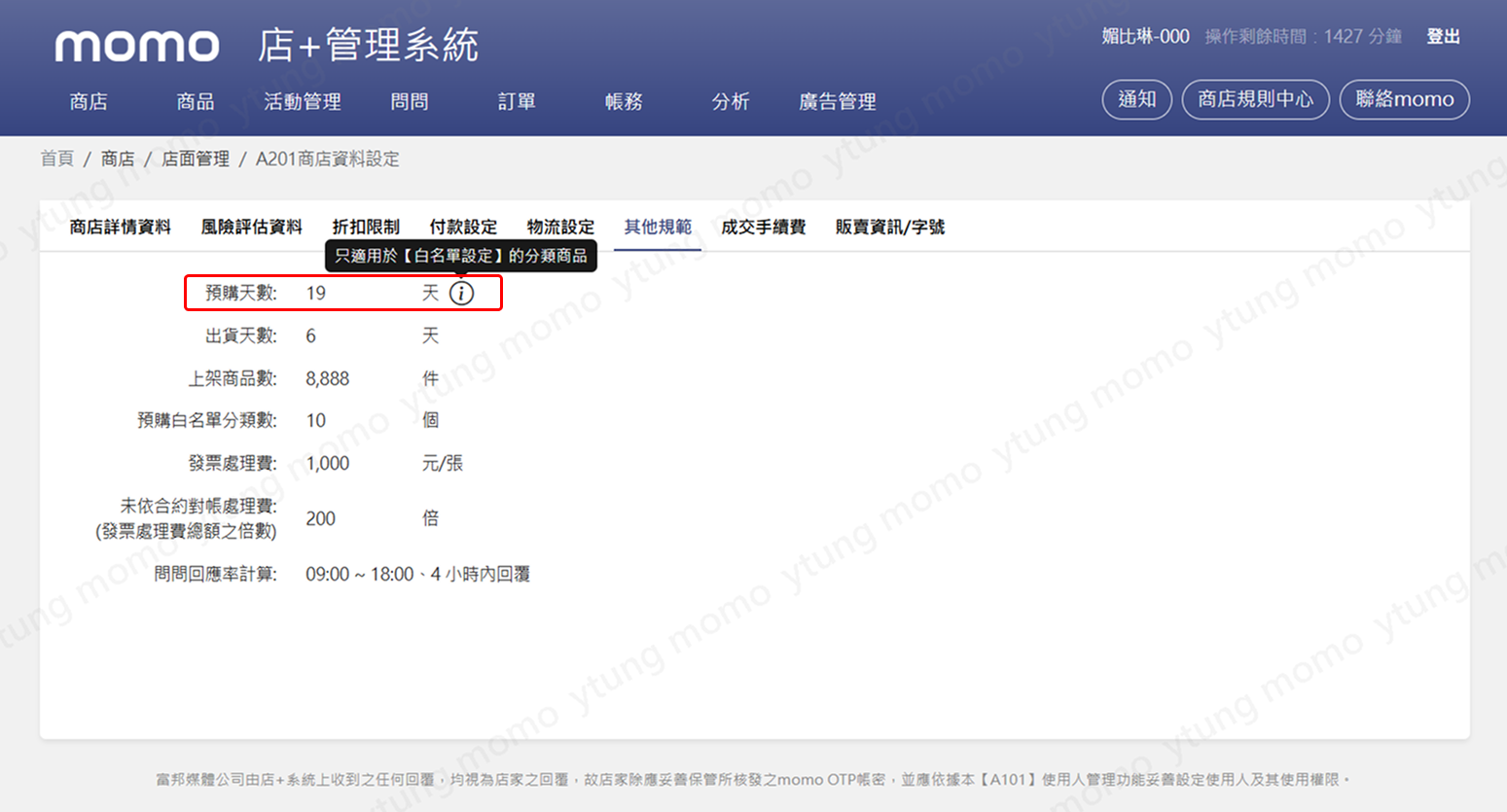Click the 上架商品數 value 8,888
This screenshot has height=812, width=1507.
[328, 378]
